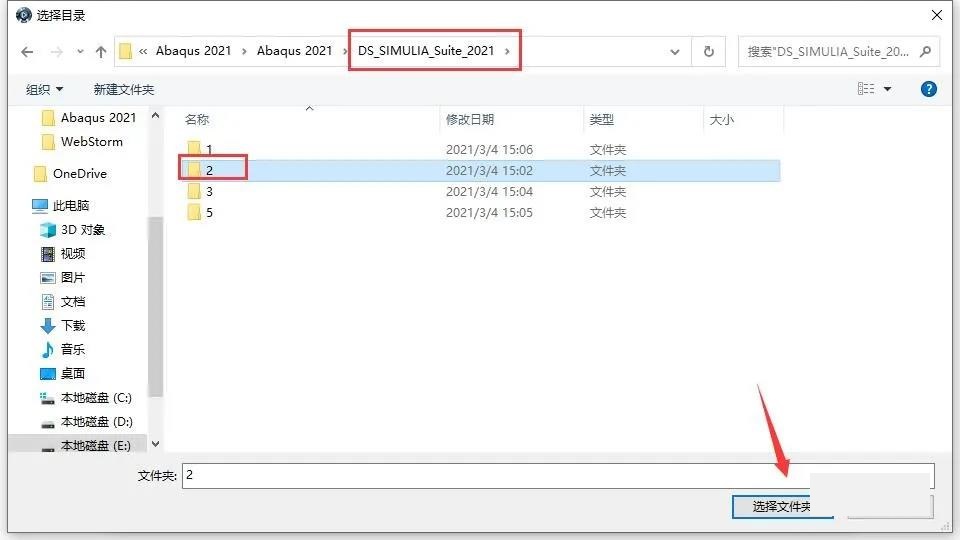
Task: Close the 选择目录 dialog
Action: click(937, 15)
